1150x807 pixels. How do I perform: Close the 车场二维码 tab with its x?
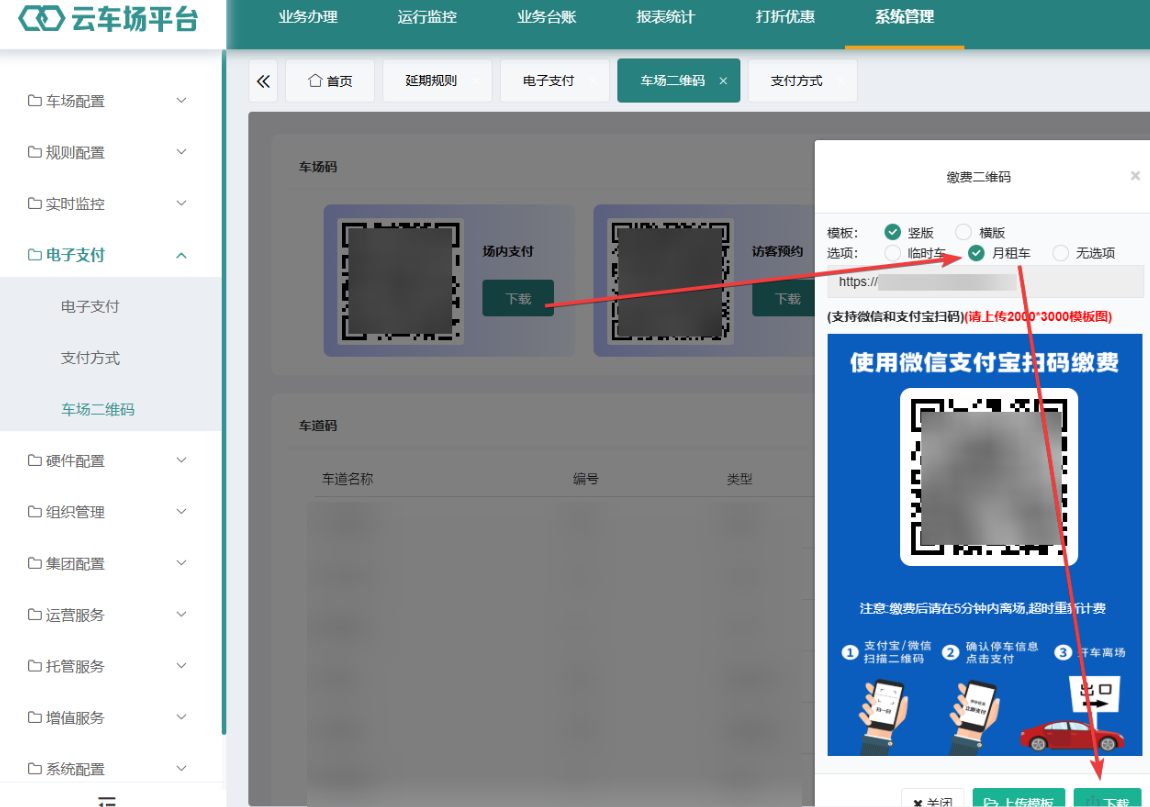tap(723, 81)
